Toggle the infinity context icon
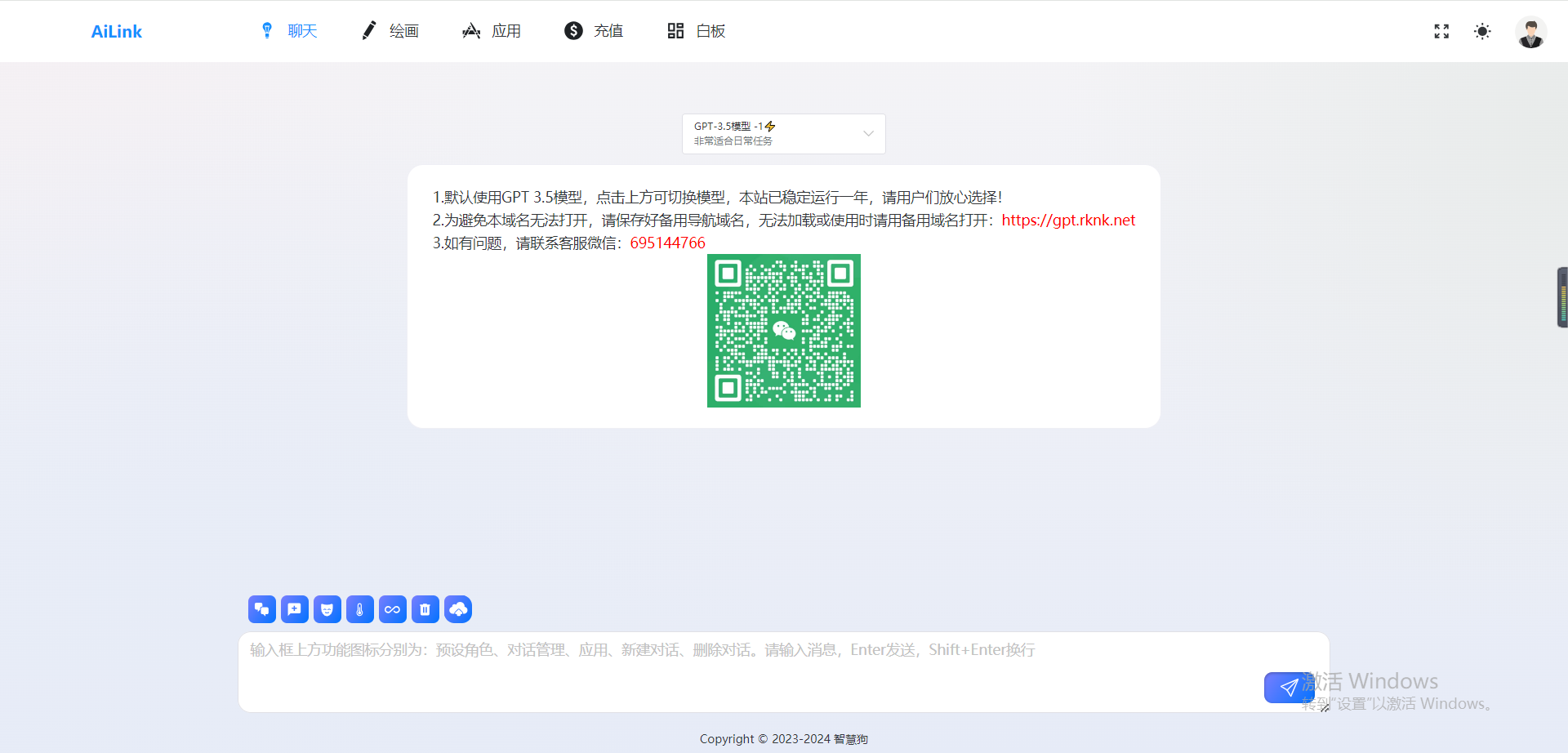 393,609
